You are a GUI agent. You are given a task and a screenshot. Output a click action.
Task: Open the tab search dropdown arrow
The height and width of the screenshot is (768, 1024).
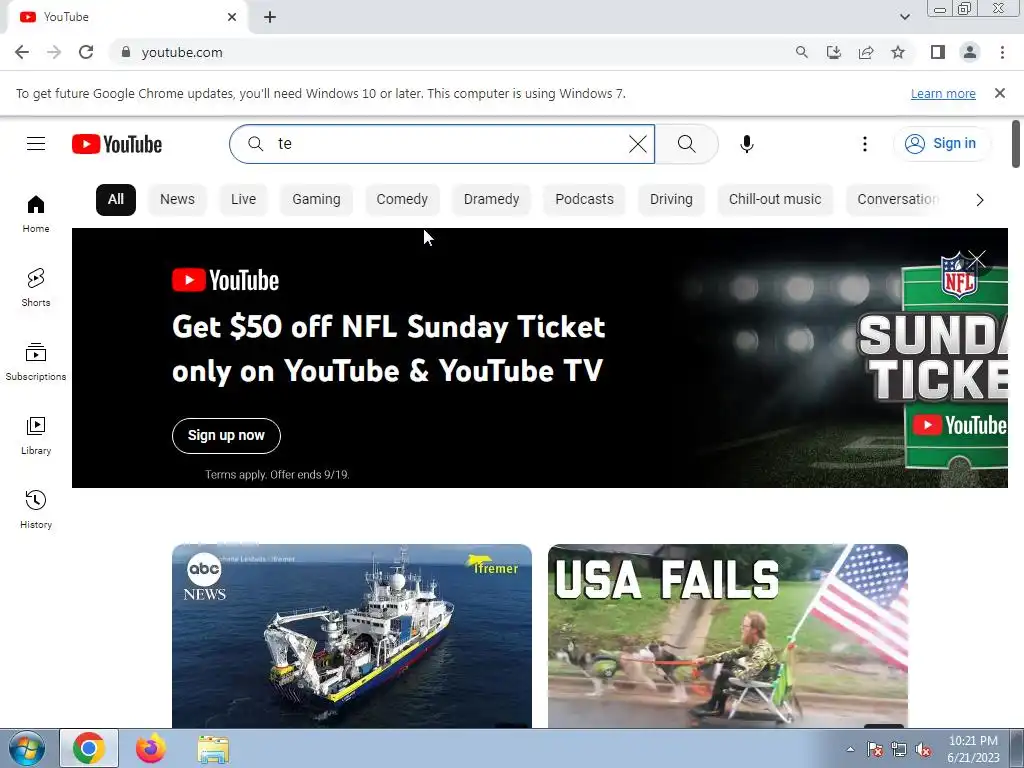[904, 17]
